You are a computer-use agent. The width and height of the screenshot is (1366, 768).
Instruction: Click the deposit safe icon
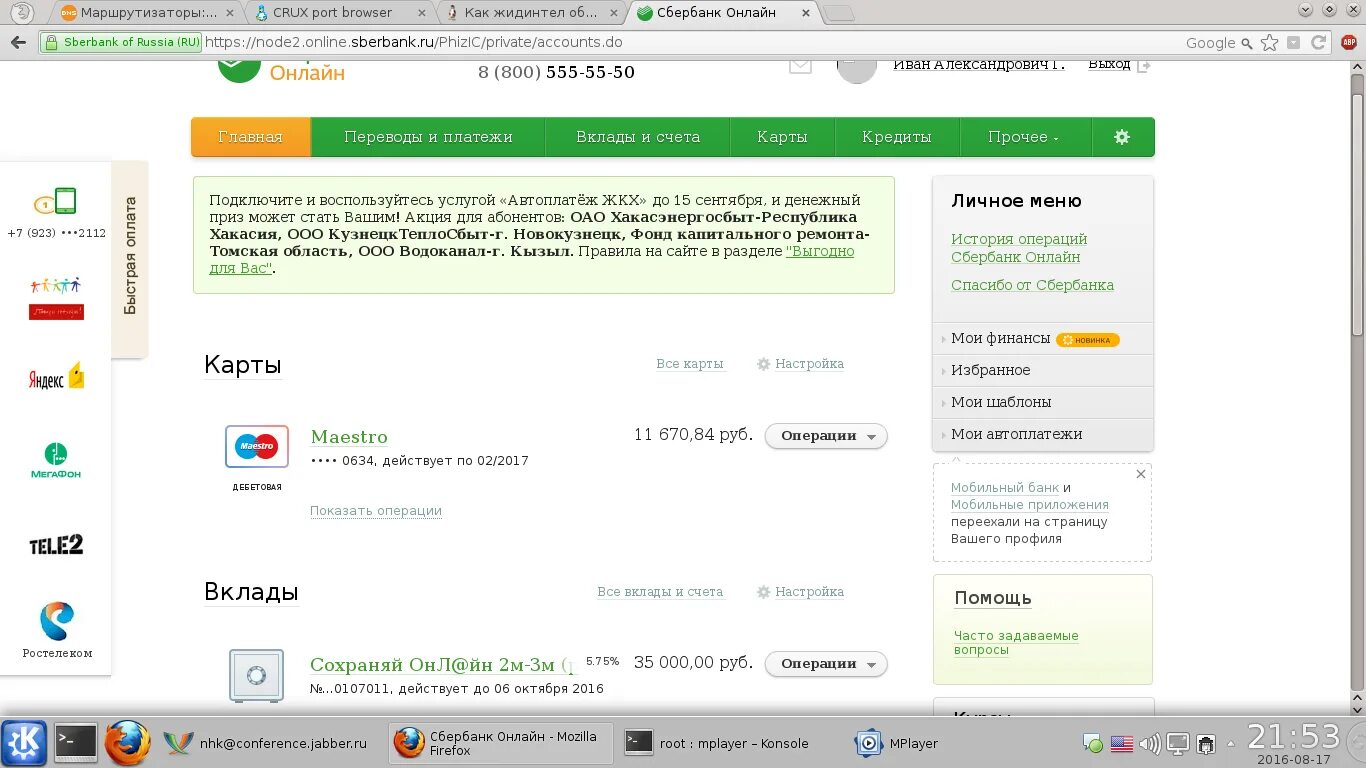(257, 675)
